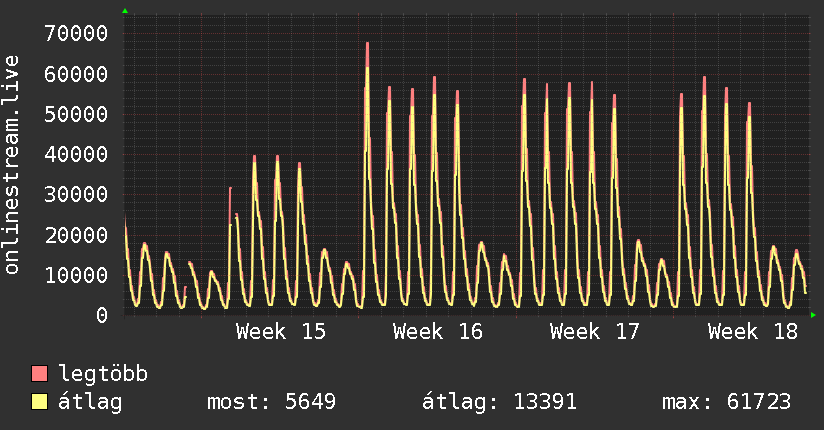Viewport: 824px width, 430px height.
Task: Click the Week 16 axis label
Action: [438, 332]
